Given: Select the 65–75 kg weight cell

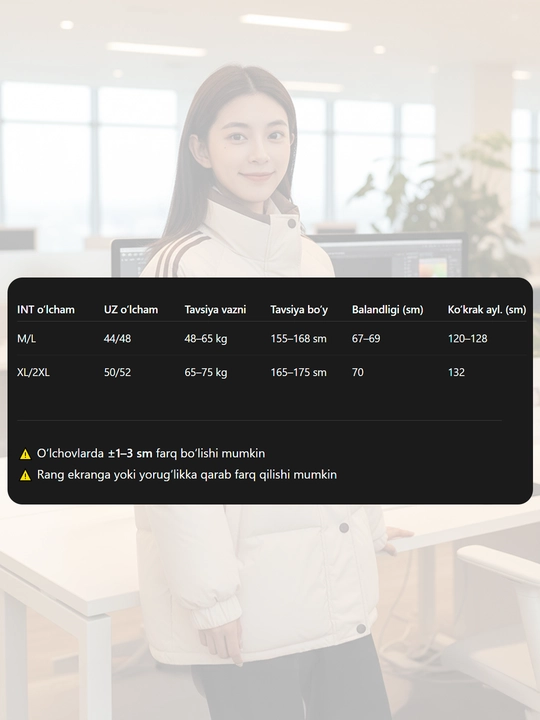Looking at the screenshot, I should pos(206,372).
